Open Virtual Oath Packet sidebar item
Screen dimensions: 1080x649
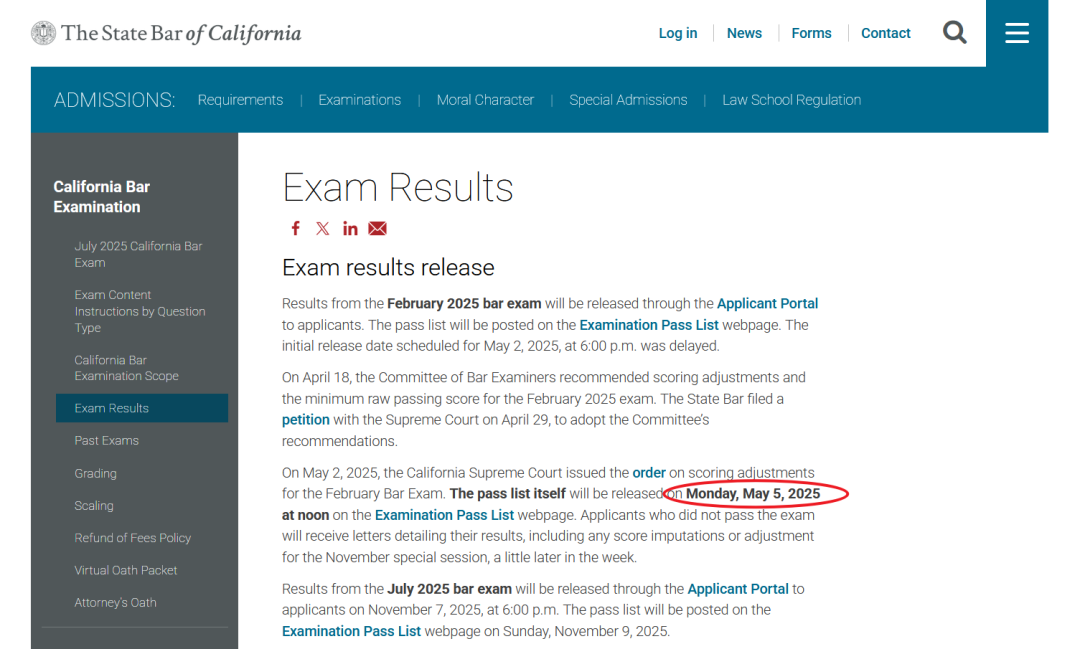click(x=126, y=570)
